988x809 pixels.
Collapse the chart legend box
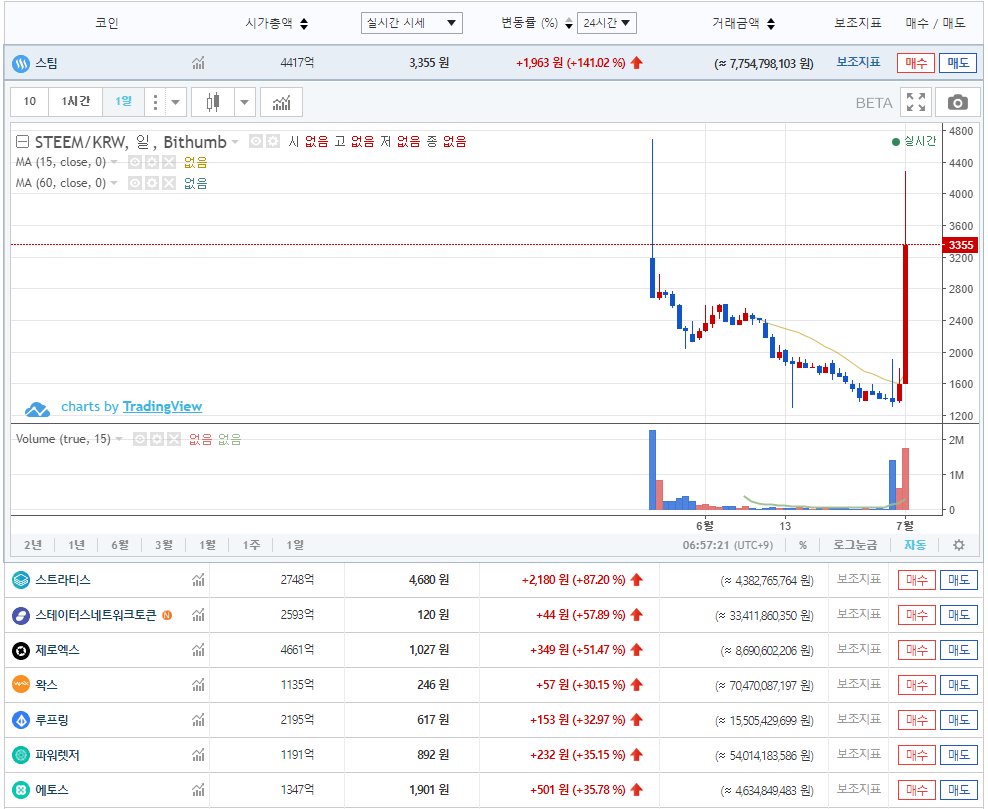pos(22,142)
